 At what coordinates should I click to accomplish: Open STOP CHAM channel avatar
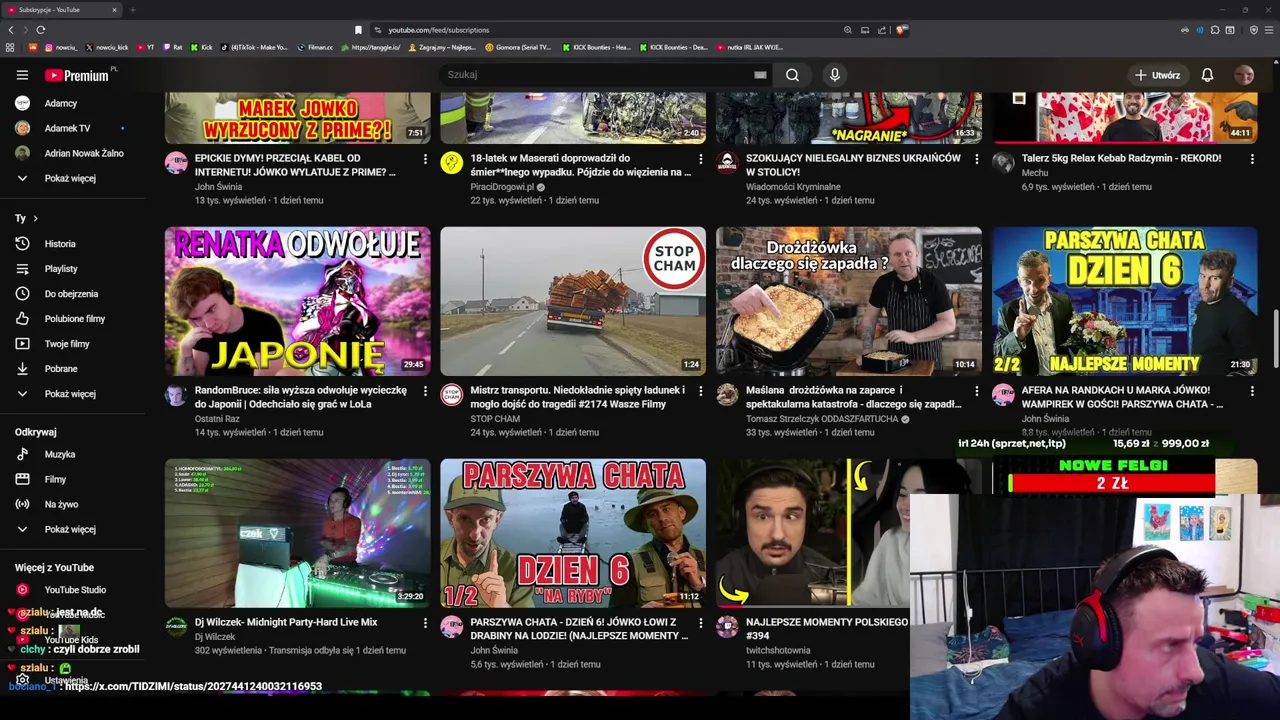451,395
